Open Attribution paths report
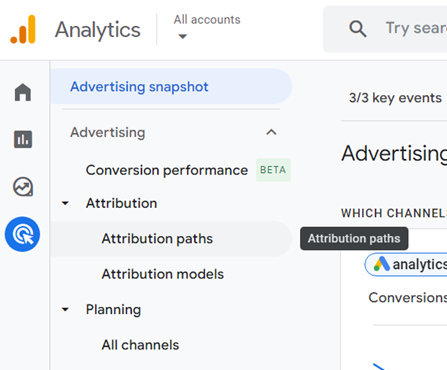 click(171, 239)
